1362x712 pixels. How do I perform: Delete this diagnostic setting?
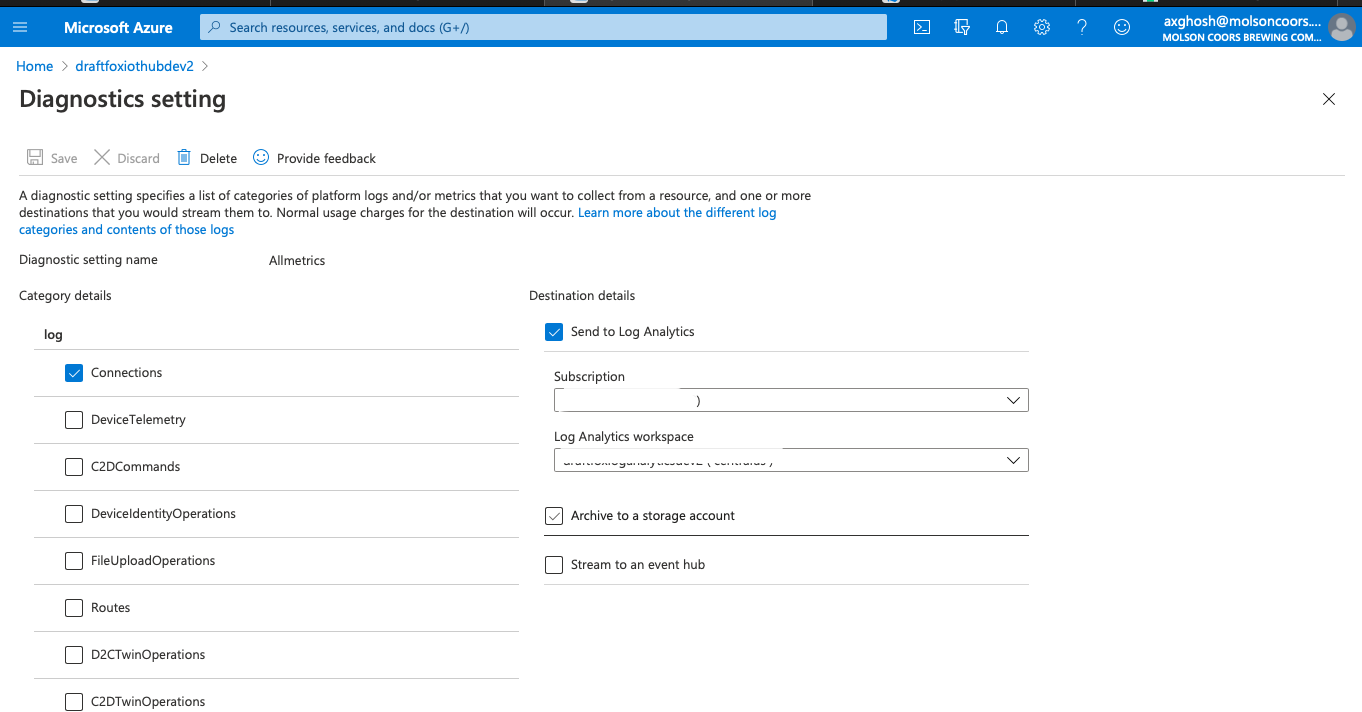click(x=207, y=158)
